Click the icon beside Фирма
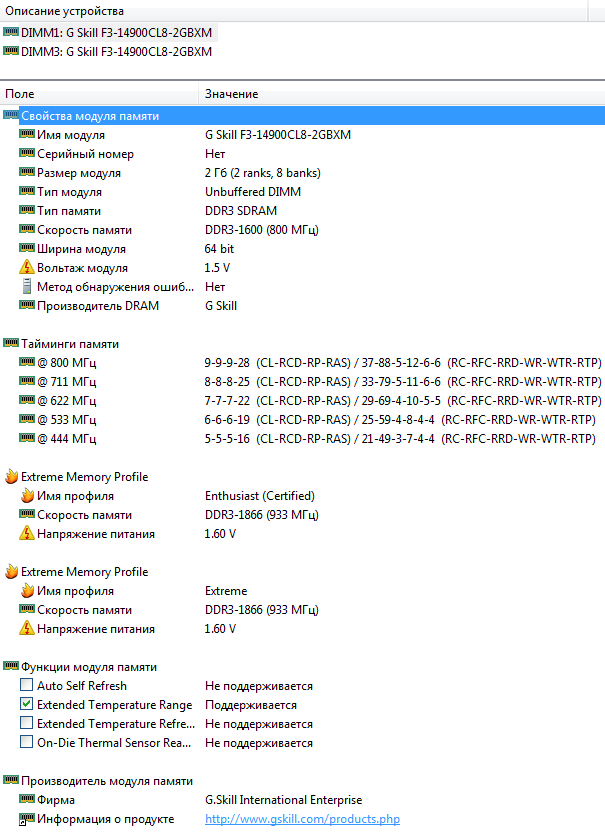The height and width of the screenshot is (836, 605). 27,799
